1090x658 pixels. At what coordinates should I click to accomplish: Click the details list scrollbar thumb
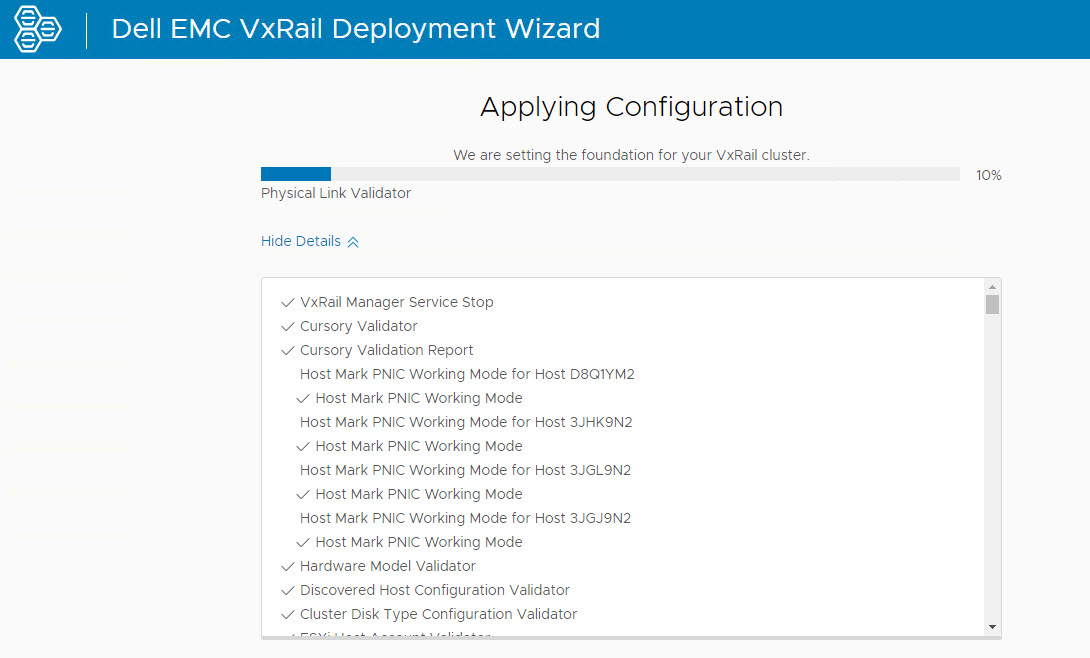992,304
